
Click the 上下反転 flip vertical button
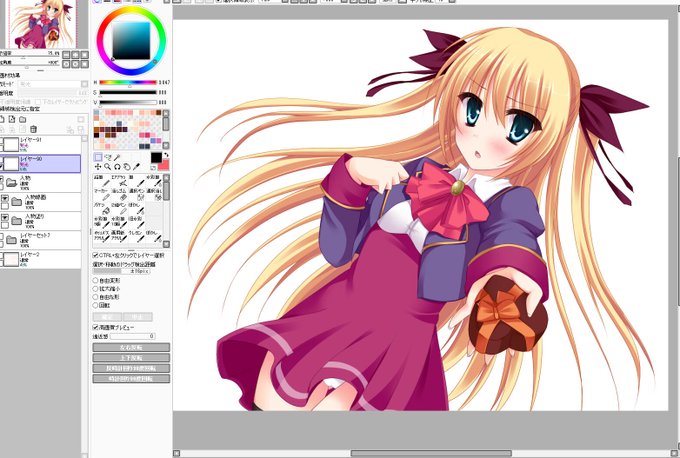click(131, 358)
